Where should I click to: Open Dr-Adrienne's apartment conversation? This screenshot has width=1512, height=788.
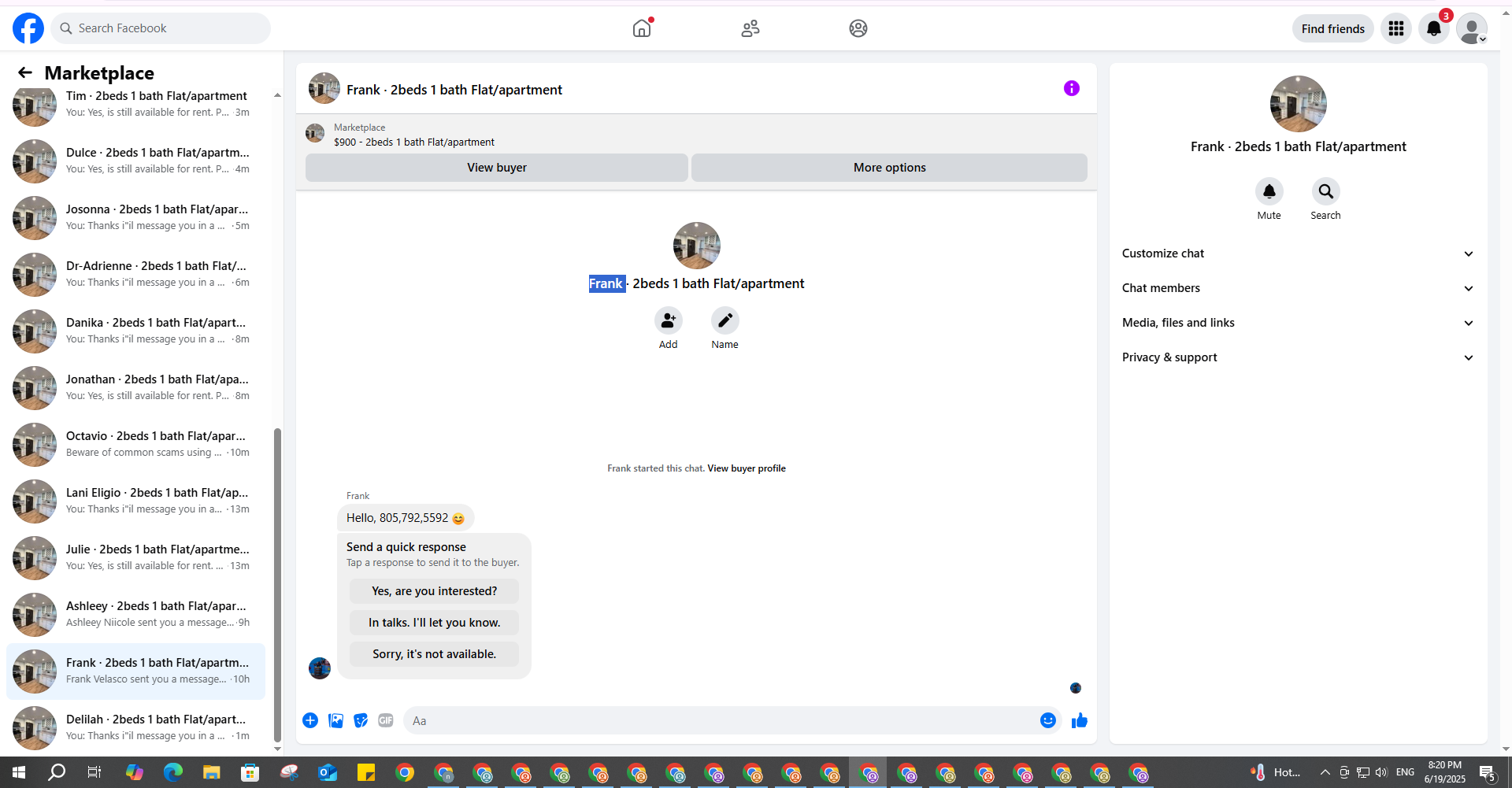point(135,274)
